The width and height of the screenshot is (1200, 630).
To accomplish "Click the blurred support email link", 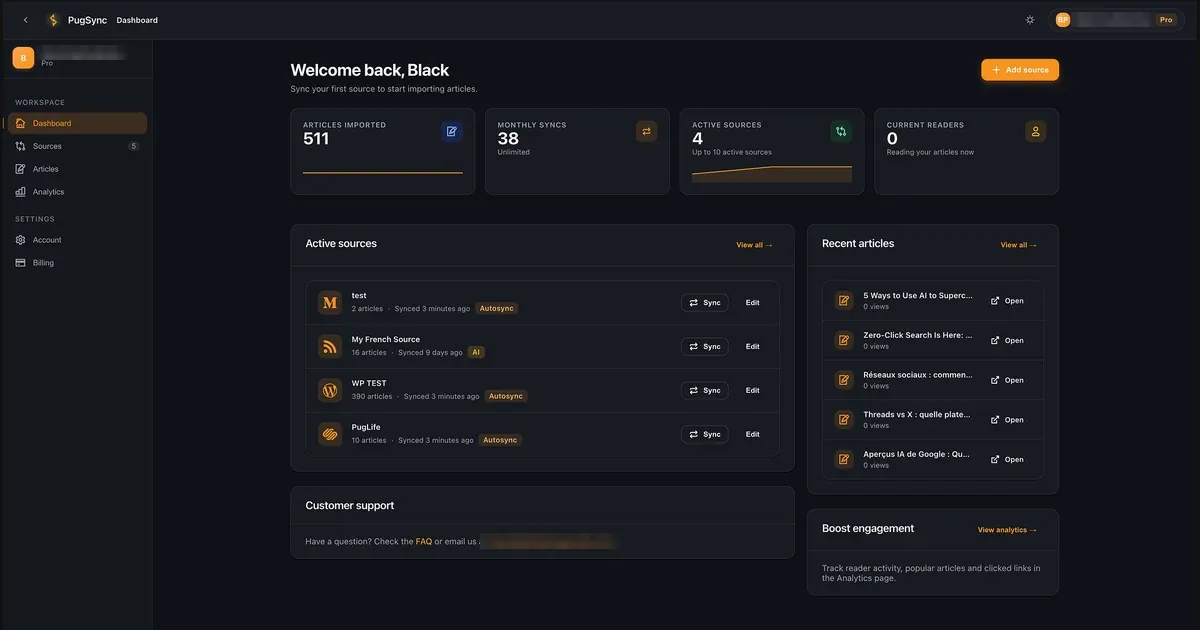I will [548, 542].
